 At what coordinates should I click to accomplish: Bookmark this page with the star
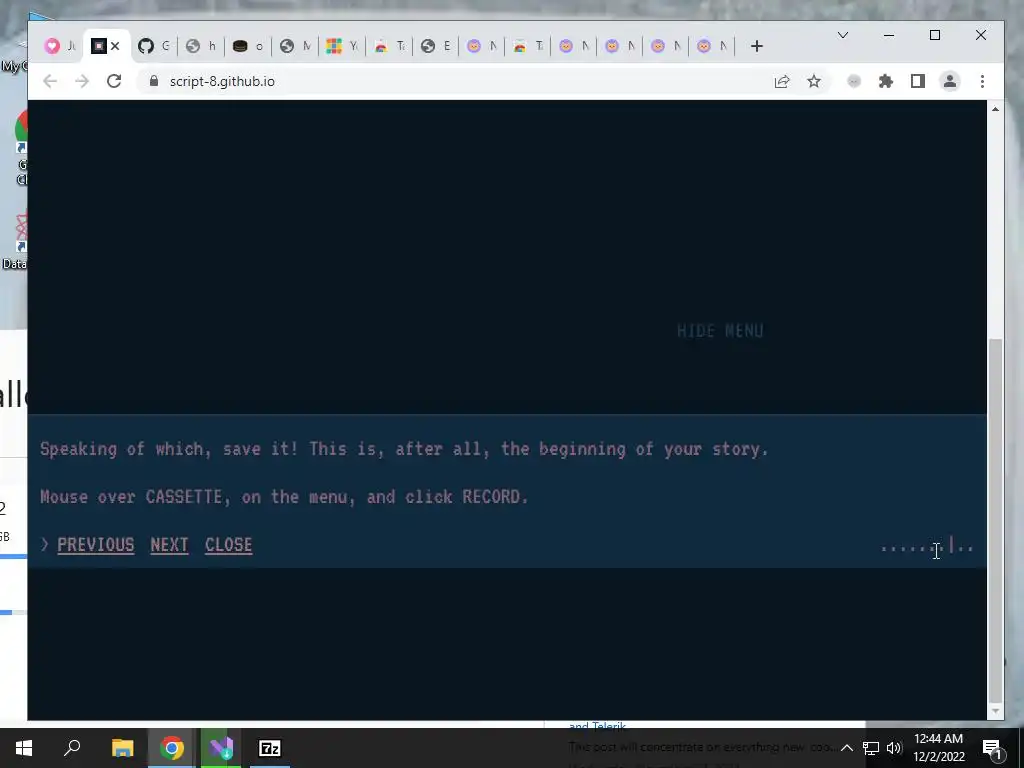[x=814, y=81]
